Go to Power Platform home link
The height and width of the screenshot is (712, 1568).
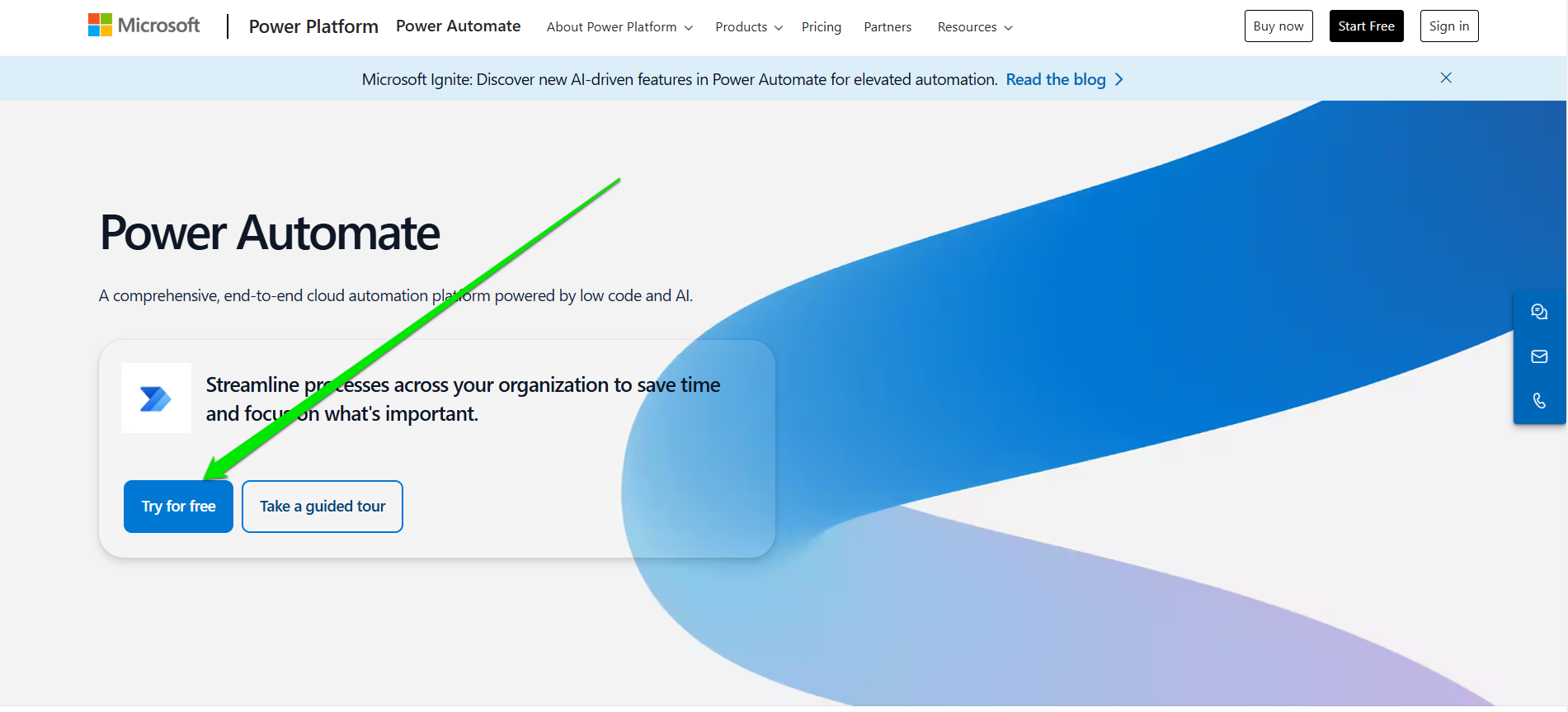click(313, 26)
